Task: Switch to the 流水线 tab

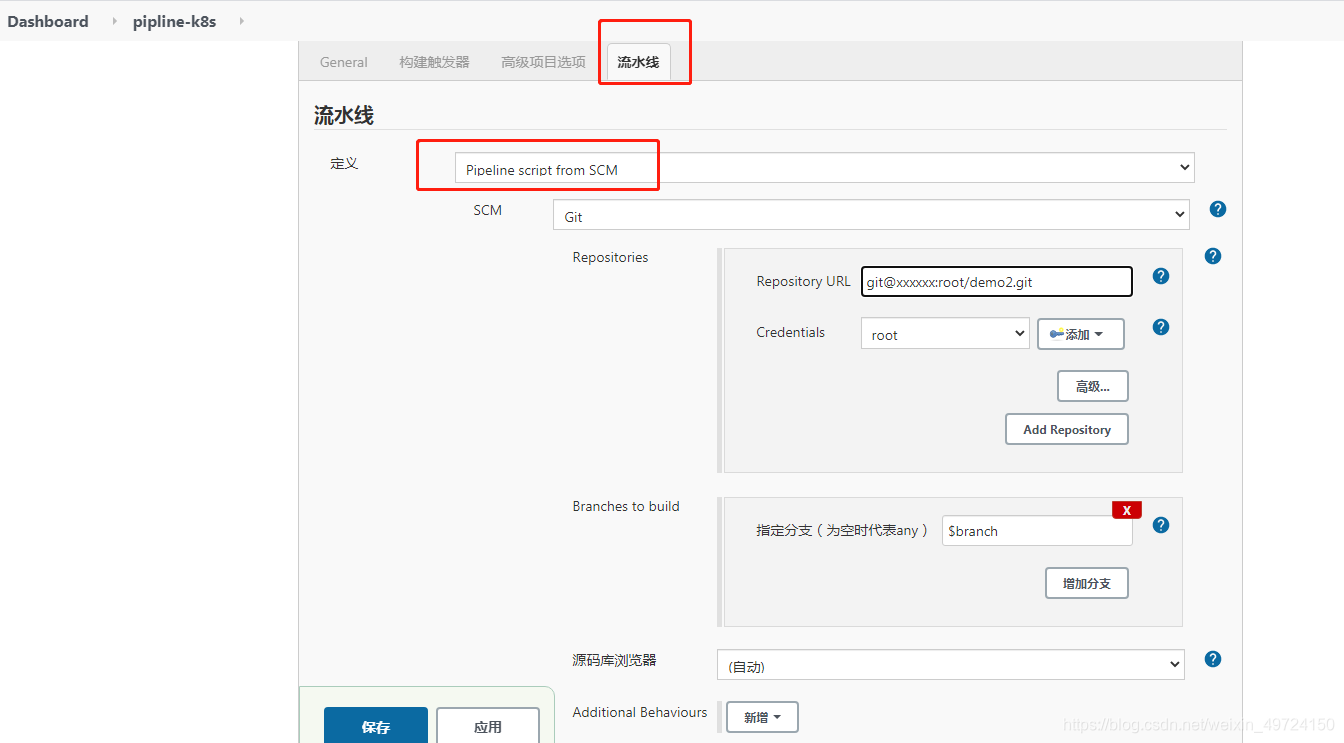Action: click(x=638, y=62)
